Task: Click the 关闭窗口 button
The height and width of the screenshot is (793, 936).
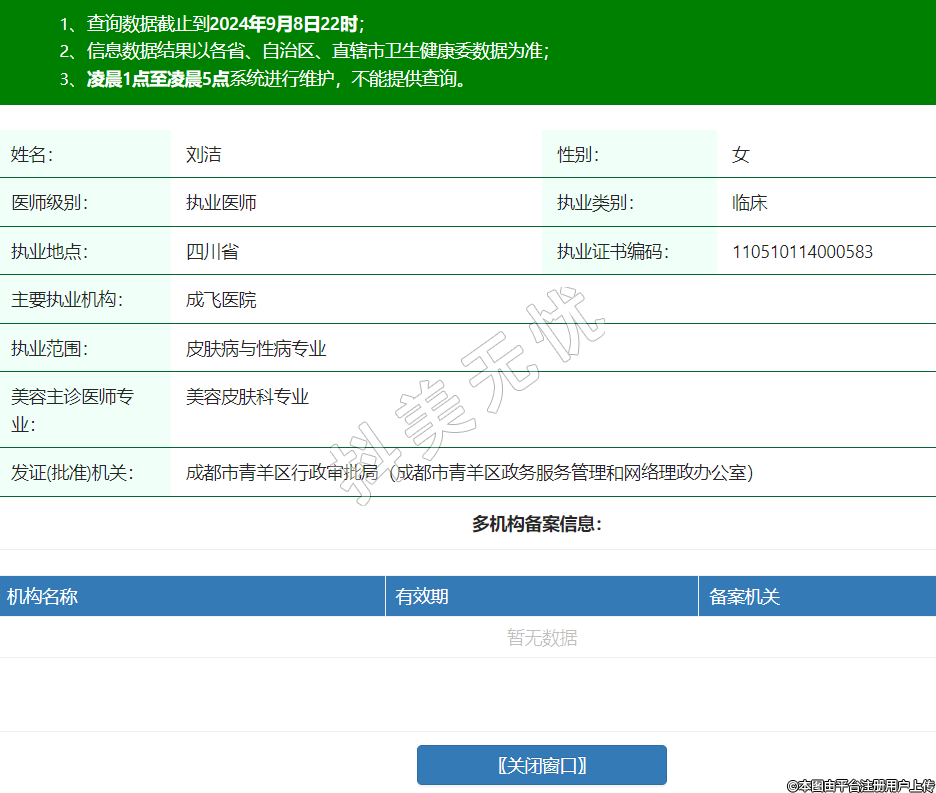Action: point(541,765)
